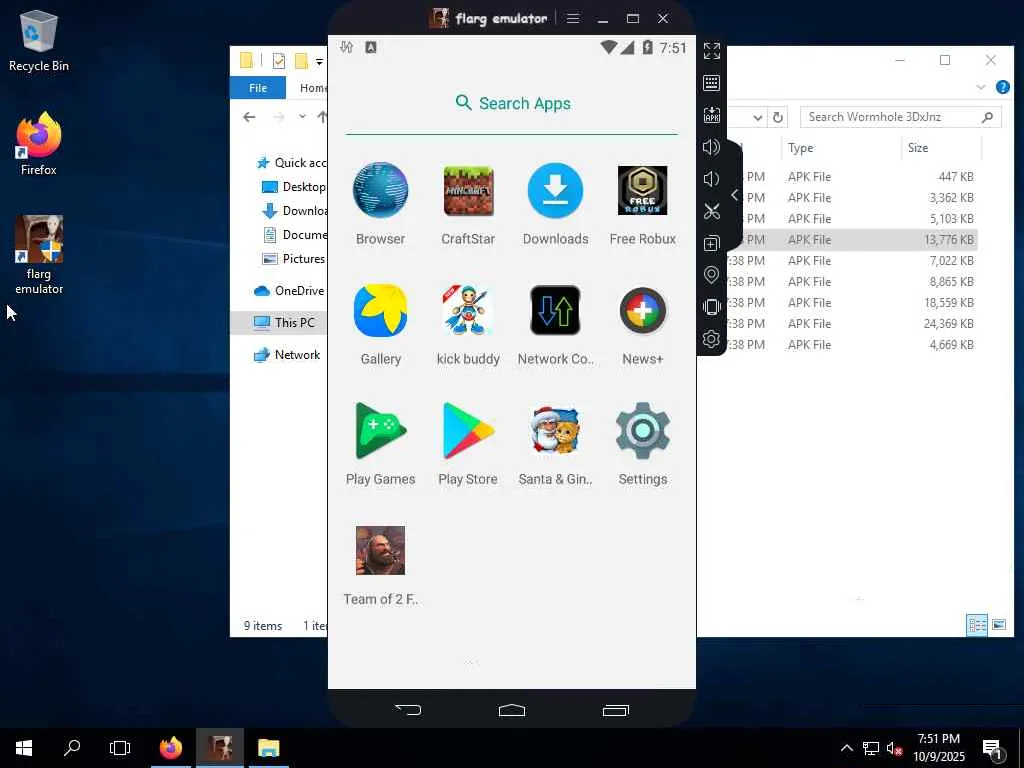The image size is (1024, 768).
Task: Refresh the File Explorer folder
Action: 777,118
